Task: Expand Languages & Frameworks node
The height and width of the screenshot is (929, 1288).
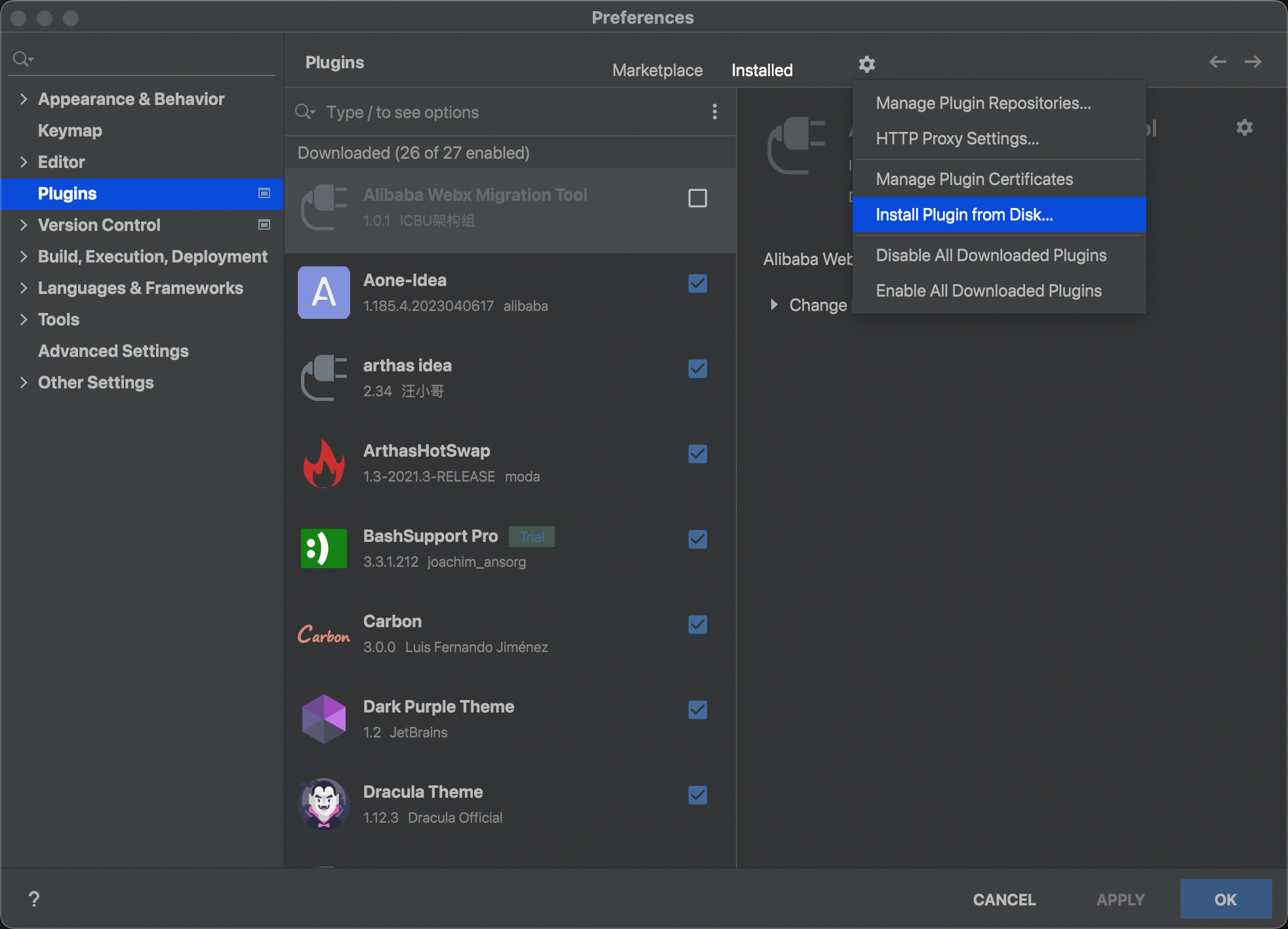Action: (24, 288)
